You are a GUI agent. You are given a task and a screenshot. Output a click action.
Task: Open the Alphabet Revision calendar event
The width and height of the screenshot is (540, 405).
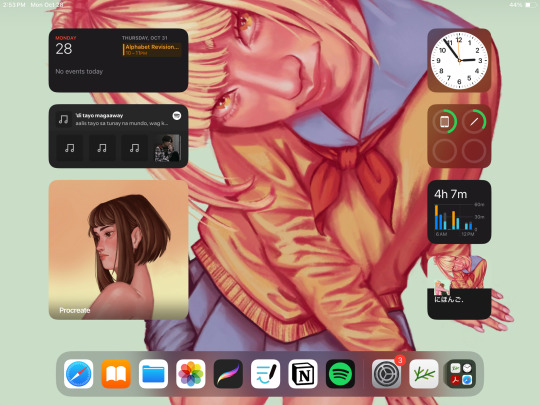tap(152, 50)
